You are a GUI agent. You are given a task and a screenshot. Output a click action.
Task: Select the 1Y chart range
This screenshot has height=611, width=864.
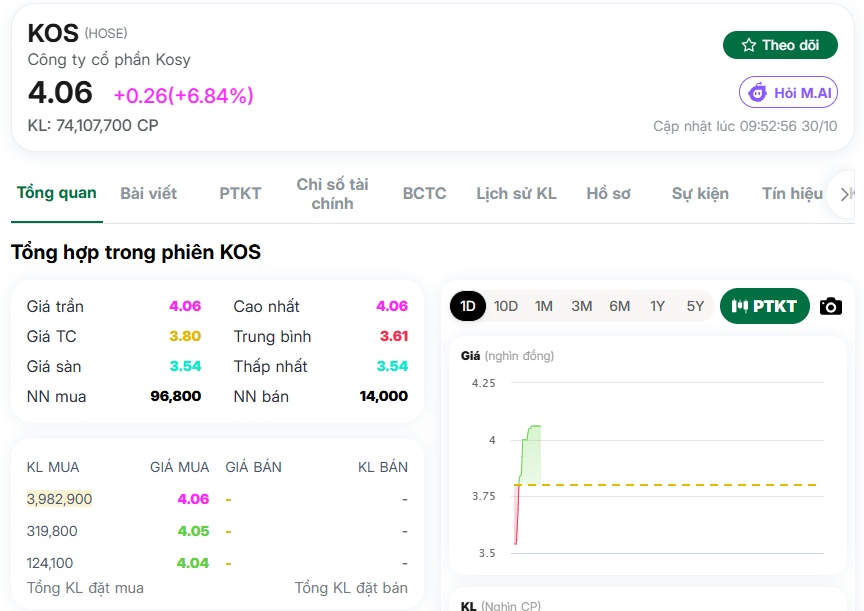click(657, 306)
